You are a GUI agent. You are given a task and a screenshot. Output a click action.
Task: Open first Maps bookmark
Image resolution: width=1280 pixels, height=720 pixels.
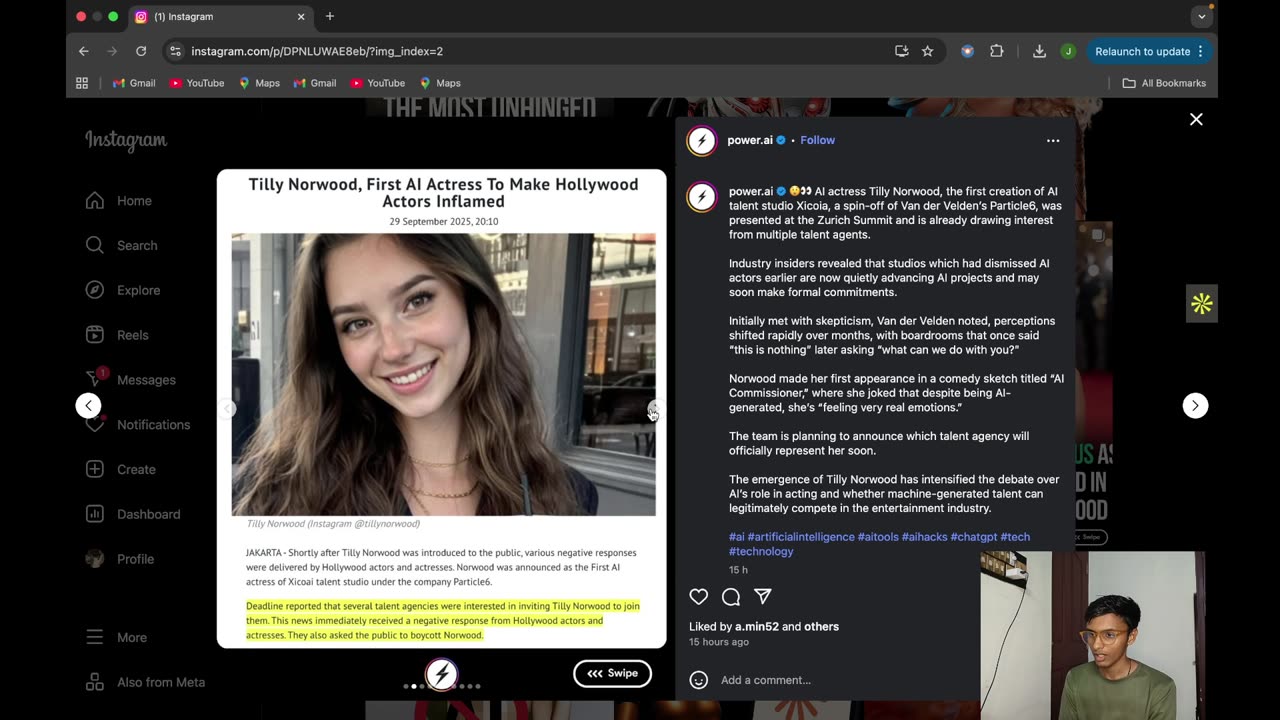pos(259,83)
